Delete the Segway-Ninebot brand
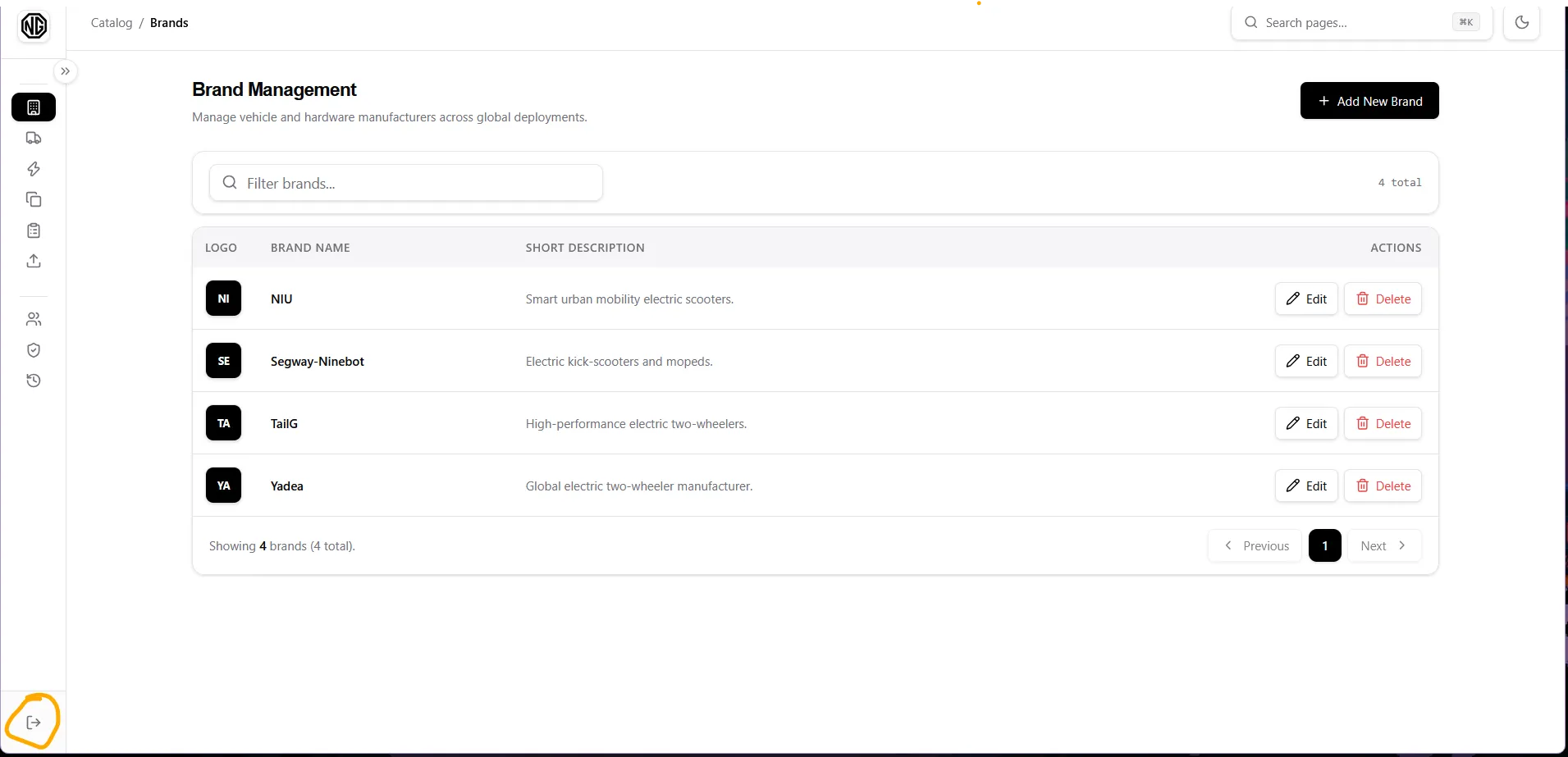 click(1383, 361)
